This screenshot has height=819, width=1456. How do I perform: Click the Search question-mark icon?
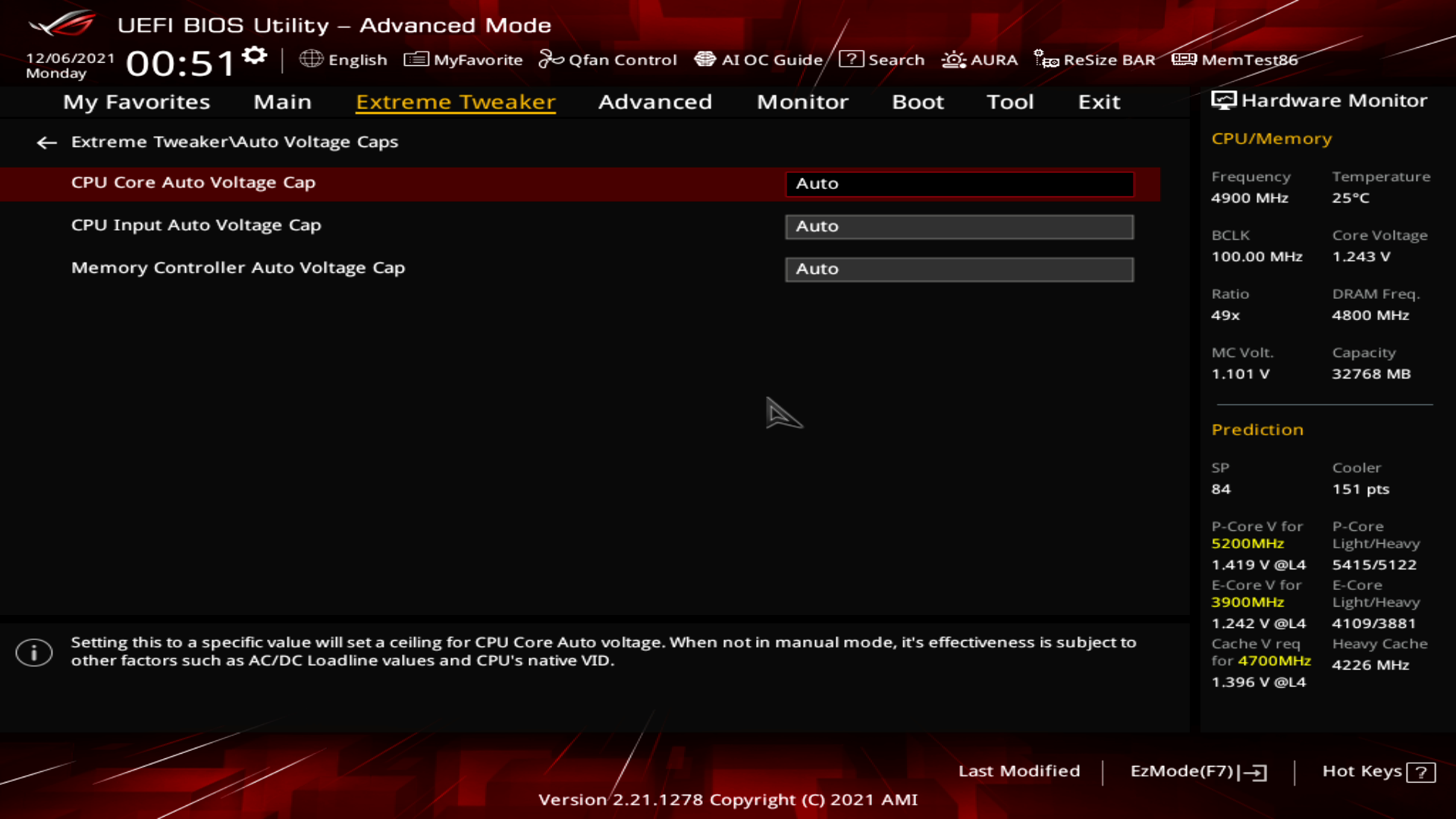[x=851, y=59]
